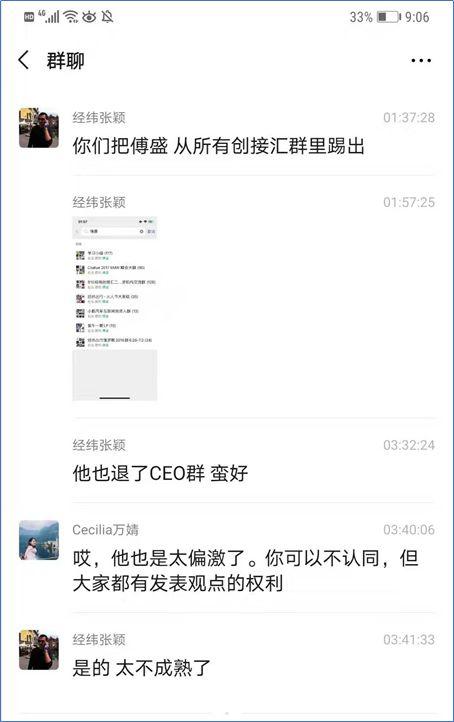
Task: Select Cecilia's message about 太偏激了
Action: [x=245, y=571]
